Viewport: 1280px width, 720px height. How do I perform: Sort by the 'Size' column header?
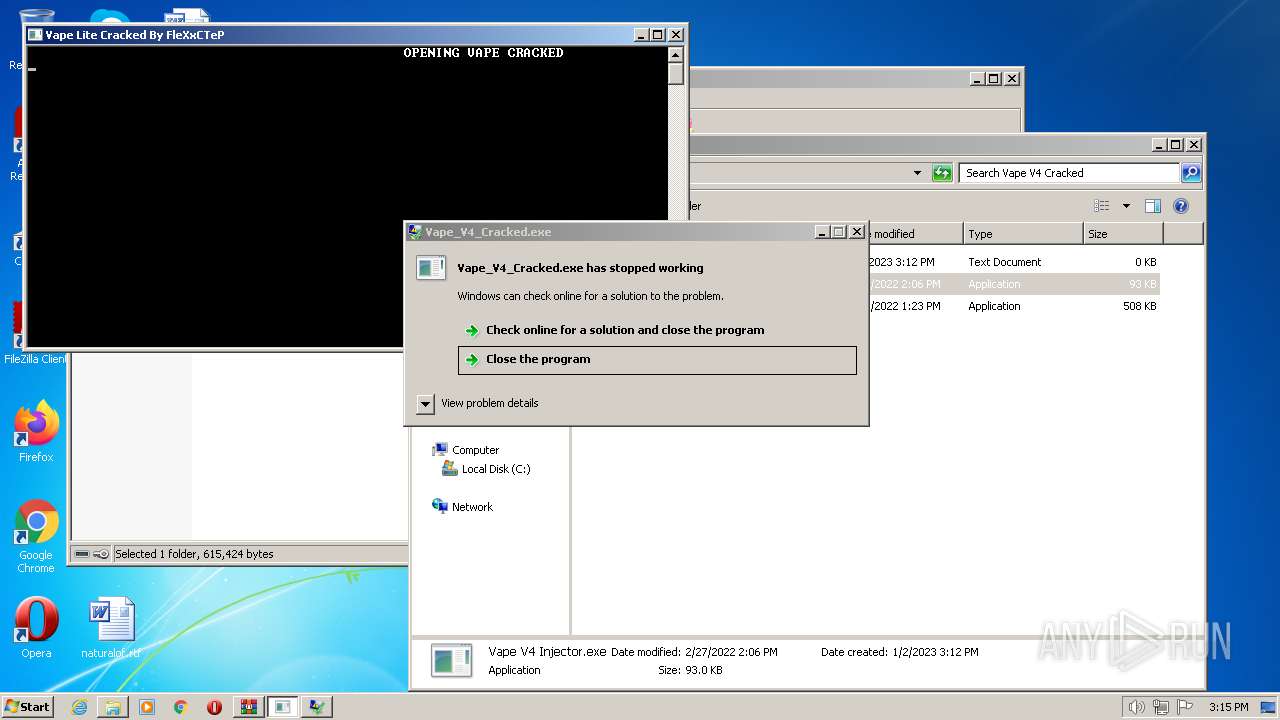[x=1123, y=234]
